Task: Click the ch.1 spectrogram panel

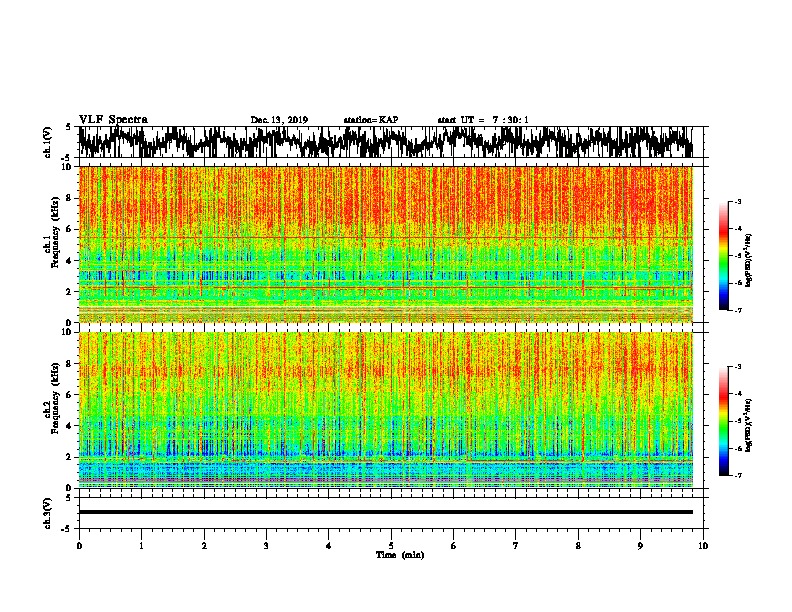Action: (x=385, y=244)
